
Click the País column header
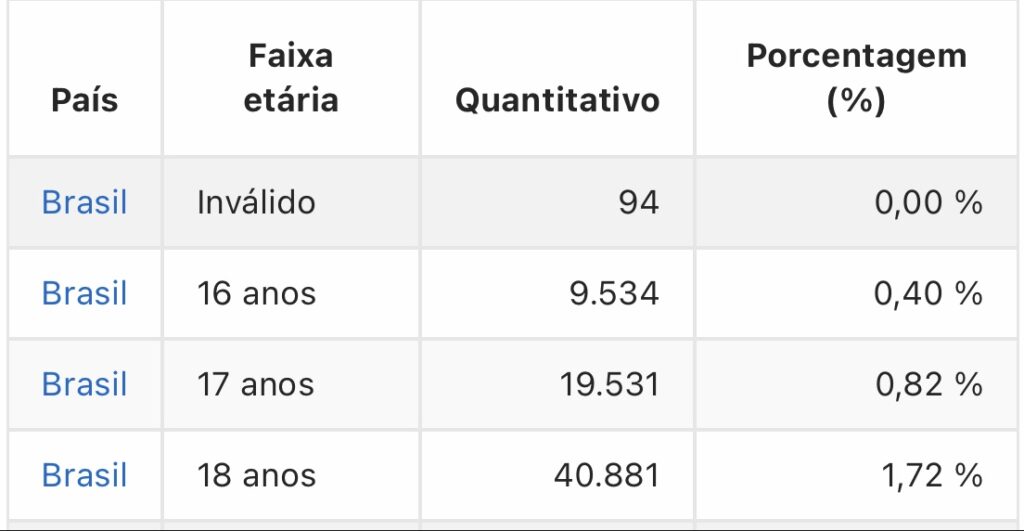pos(85,100)
